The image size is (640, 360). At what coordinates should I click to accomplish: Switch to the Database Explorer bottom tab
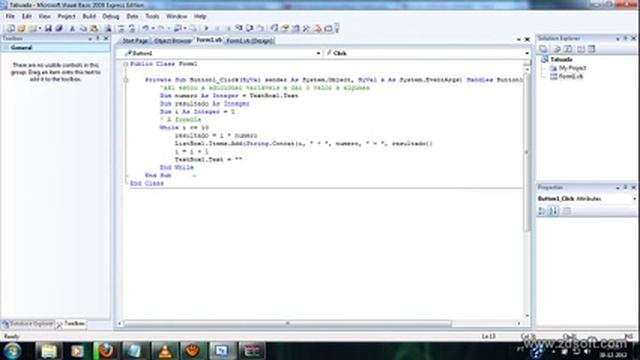coord(28,324)
